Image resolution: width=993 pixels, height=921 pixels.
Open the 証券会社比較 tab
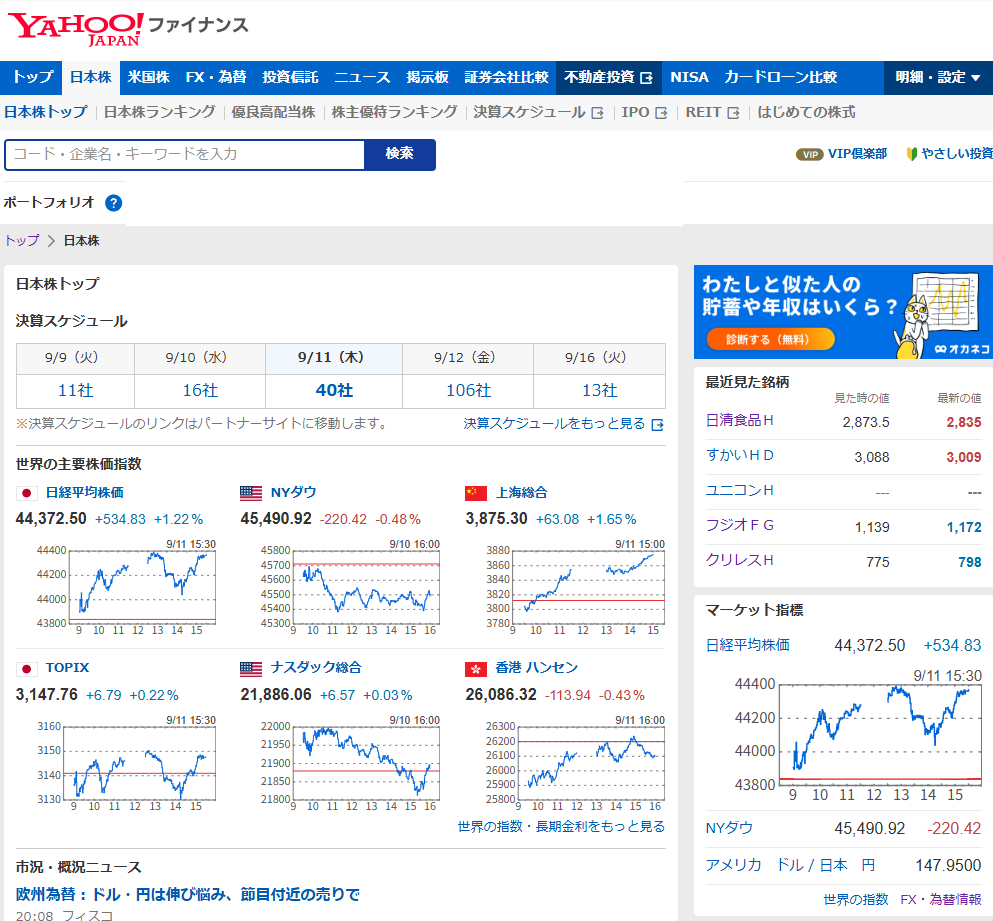506,77
